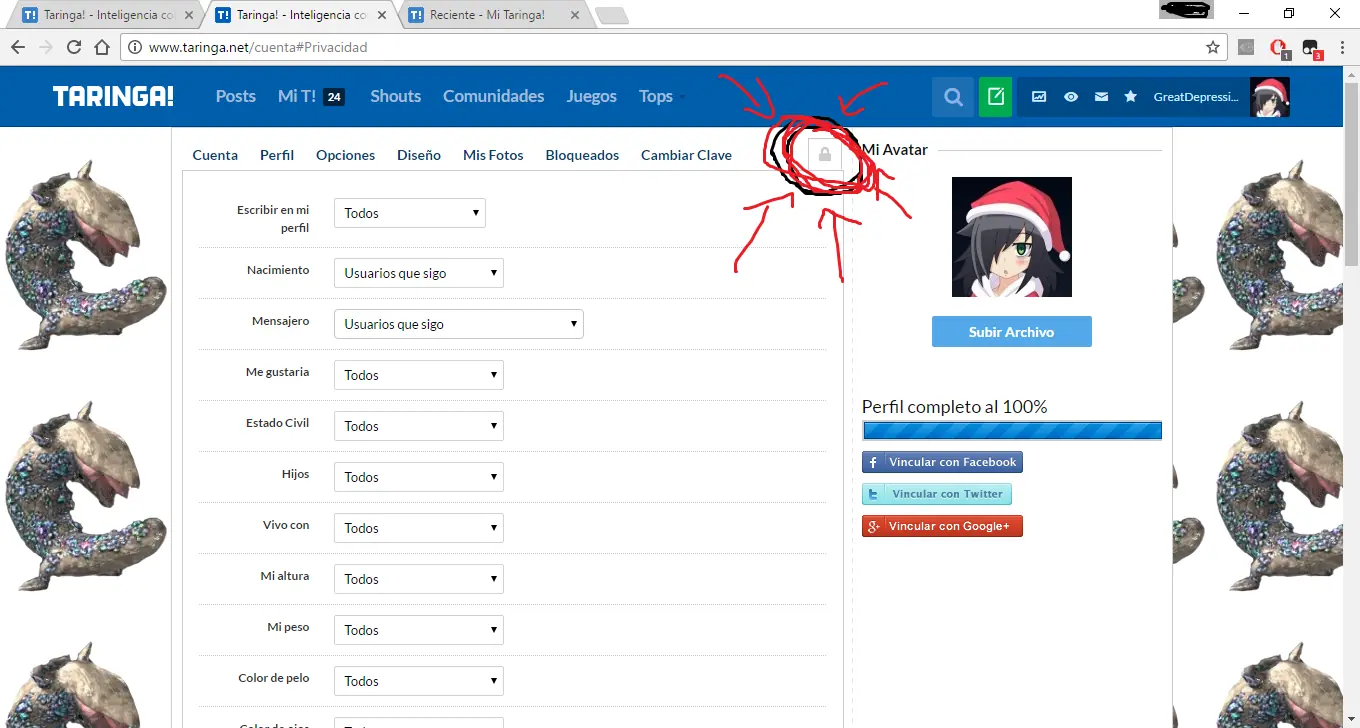Go back to the previous page
This screenshot has width=1360, height=728.
(x=18, y=47)
